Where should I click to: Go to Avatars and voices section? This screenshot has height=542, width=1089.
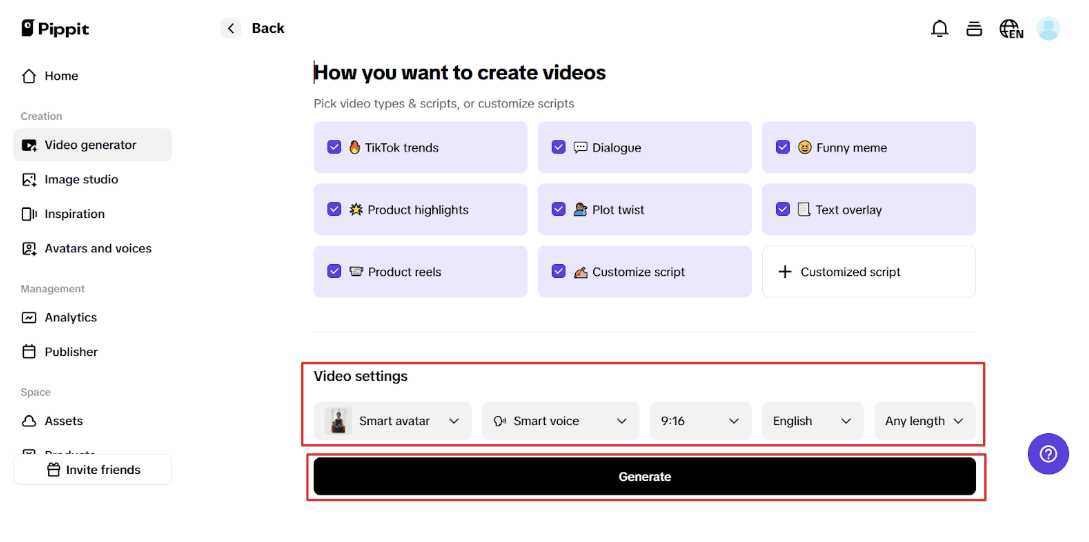coord(97,249)
